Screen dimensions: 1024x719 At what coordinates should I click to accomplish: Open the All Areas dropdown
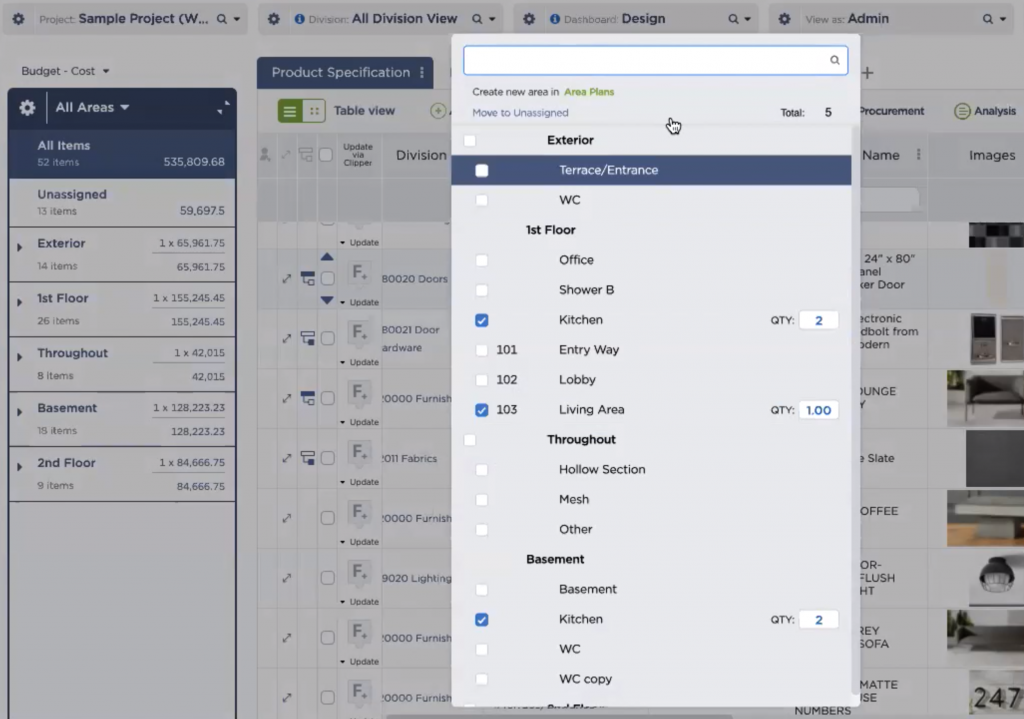(x=83, y=107)
